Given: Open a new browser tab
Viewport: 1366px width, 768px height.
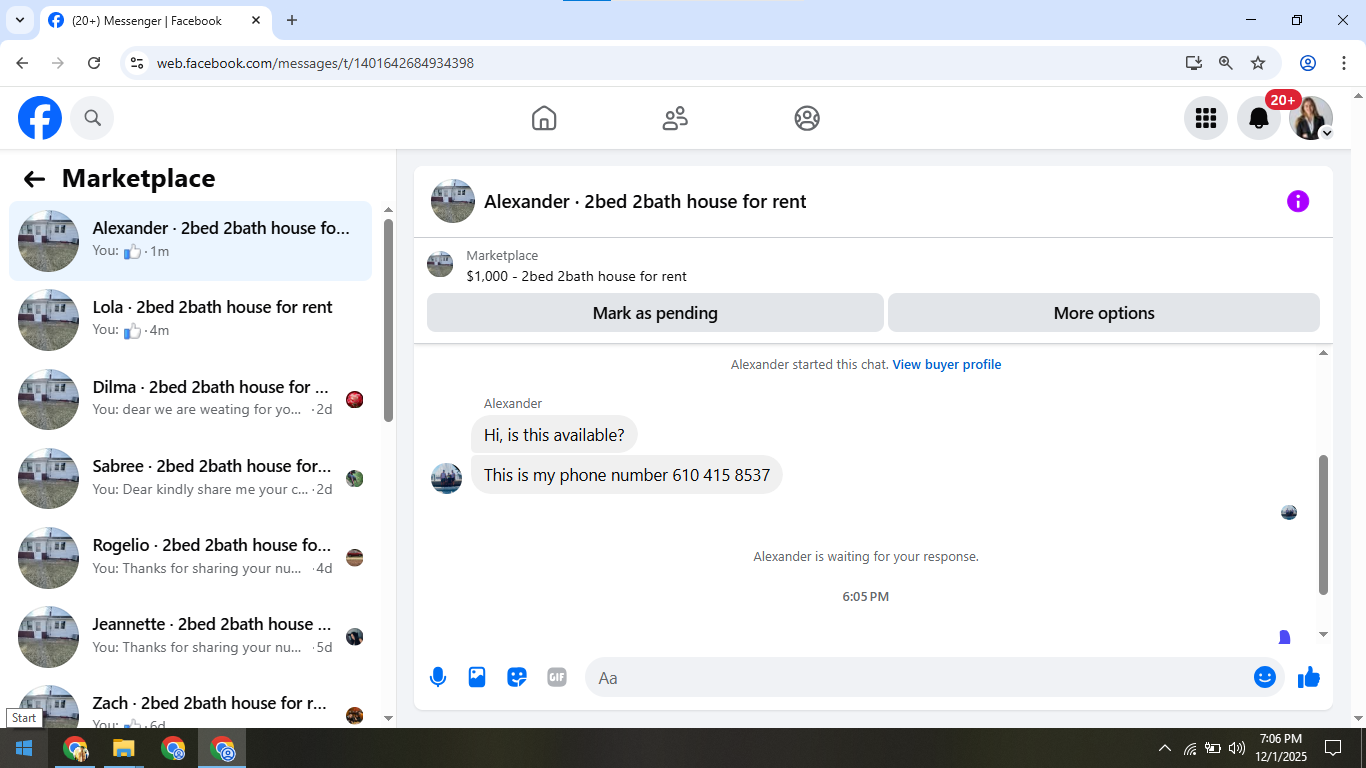Looking at the screenshot, I should pos(292,20).
